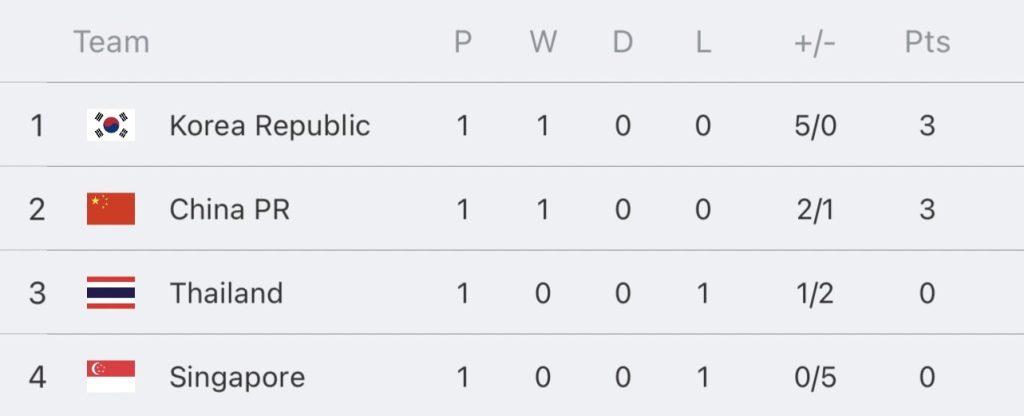The width and height of the screenshot is (1024, 416).
Task: Click rank number 1 in standings
Action: (x=37, y=125)
